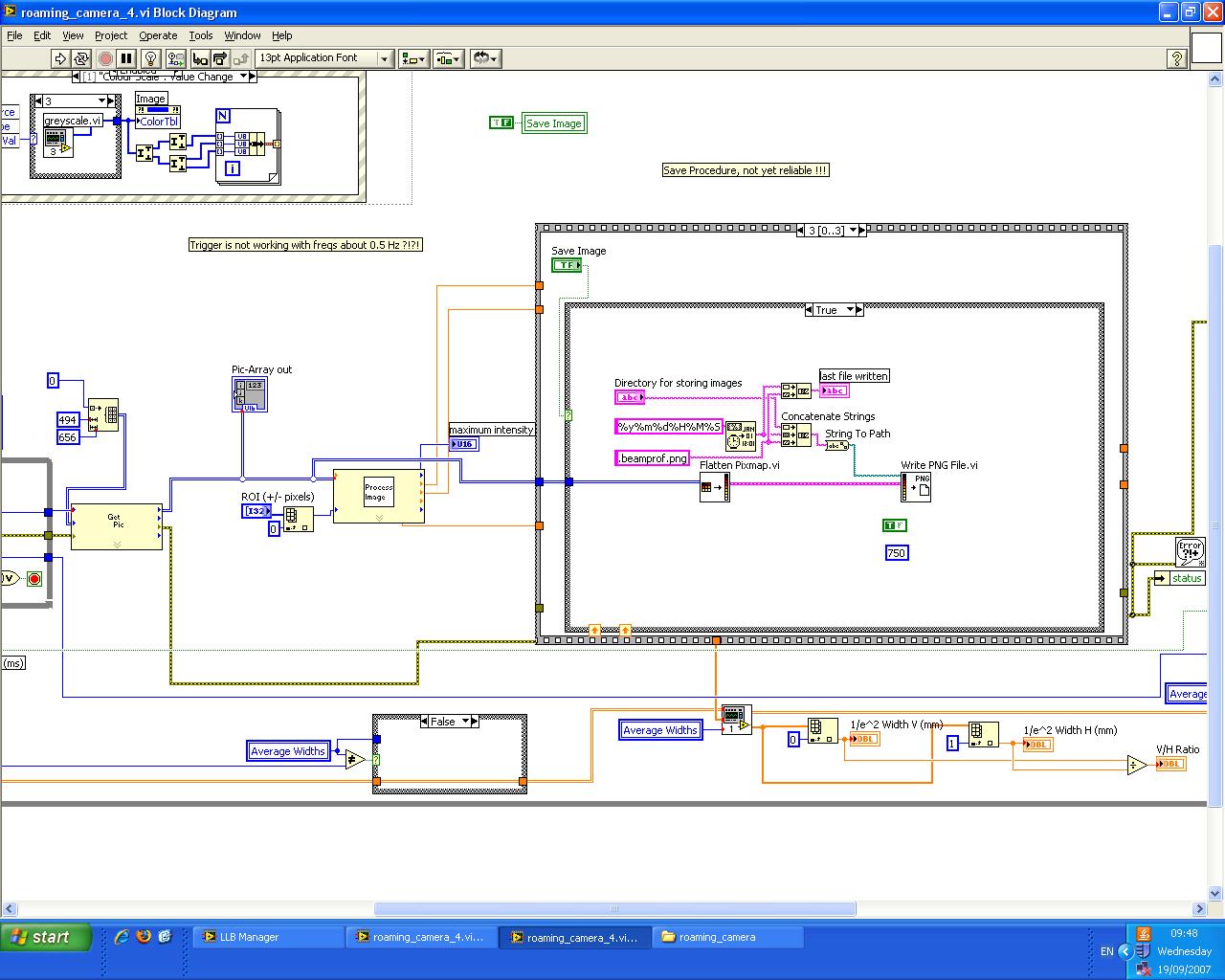Viewport: 1225px width, 980px height.
Task: Click the %y%m%d%H%M%S format string constant
Action: click(x=669, y=427)
